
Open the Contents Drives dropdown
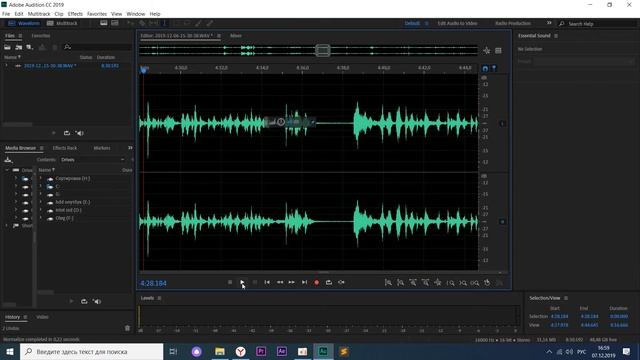pos(92,160)
